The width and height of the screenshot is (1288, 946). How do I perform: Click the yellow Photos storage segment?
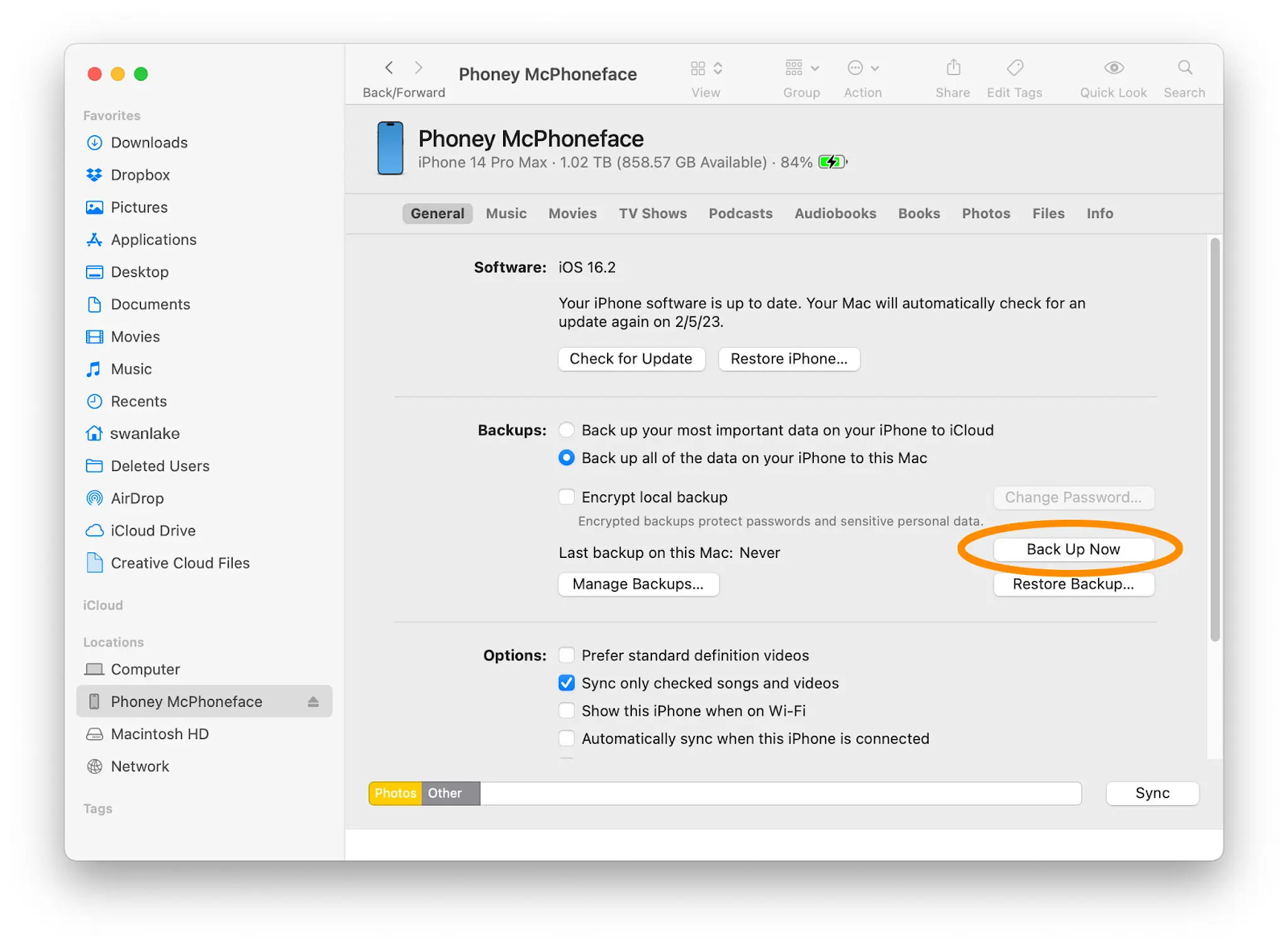pos(395,793)
